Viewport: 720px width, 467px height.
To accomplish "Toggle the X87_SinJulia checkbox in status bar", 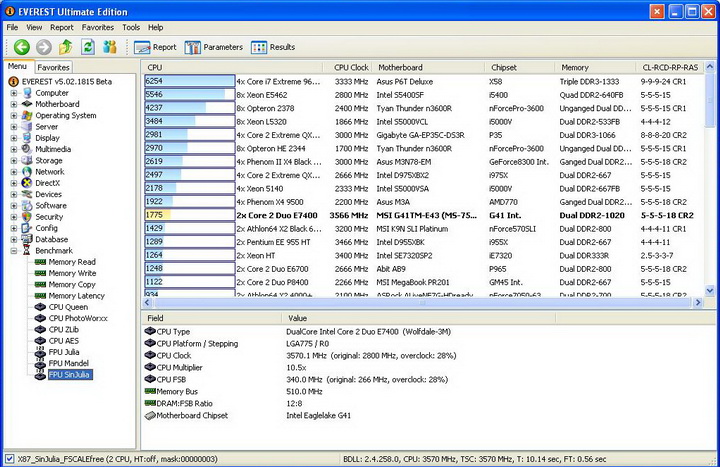I will (9, 458).
